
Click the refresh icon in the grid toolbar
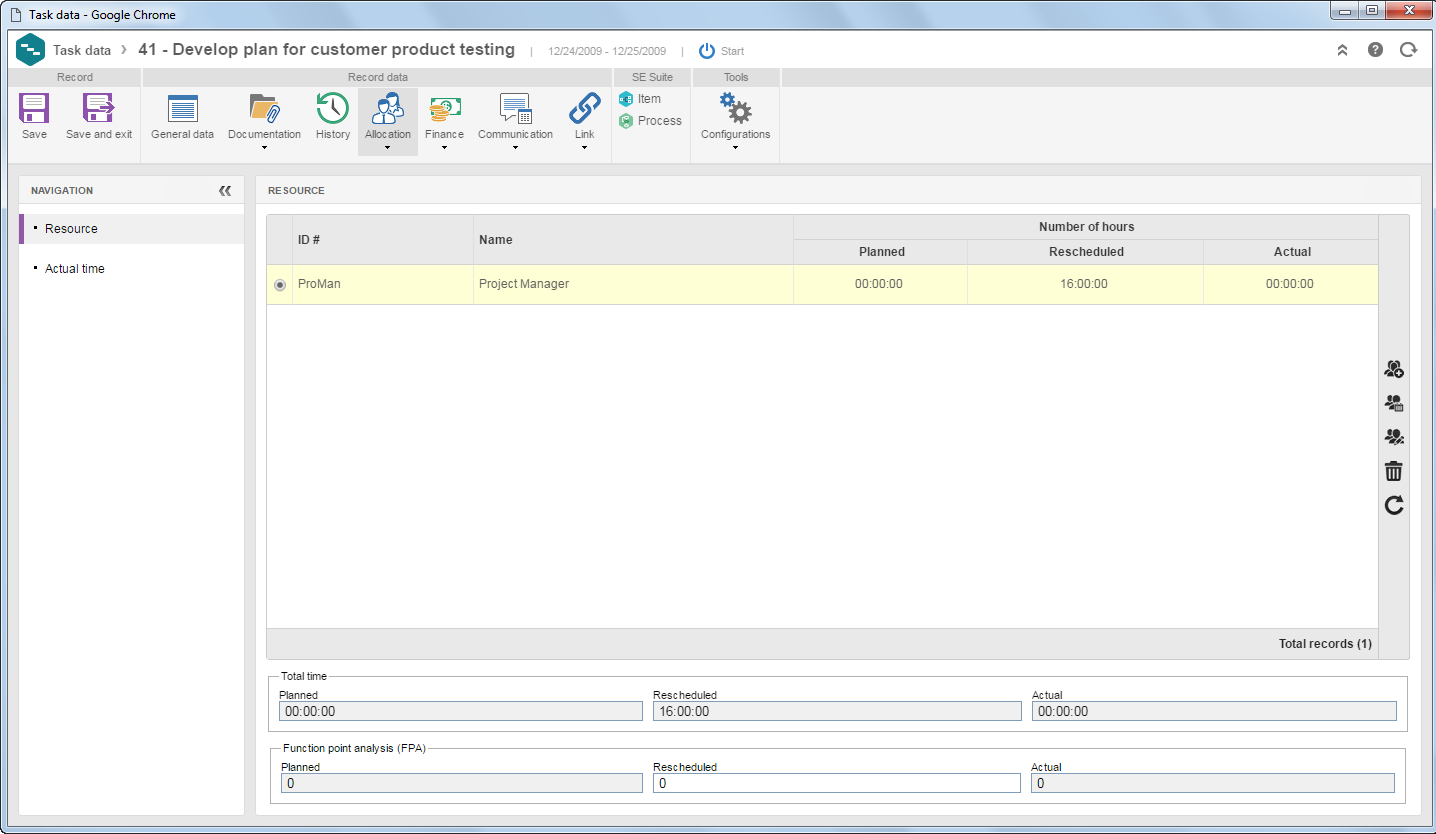click(1394, 505)
